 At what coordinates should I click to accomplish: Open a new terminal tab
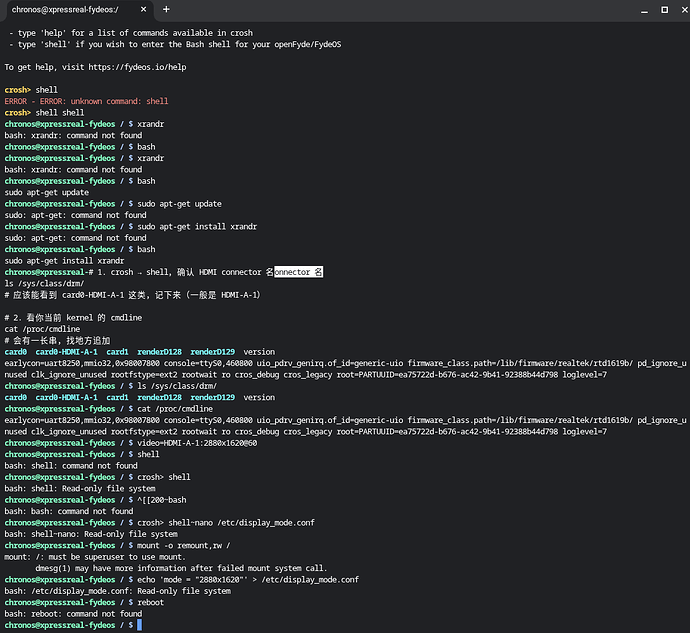coord(166,9)
